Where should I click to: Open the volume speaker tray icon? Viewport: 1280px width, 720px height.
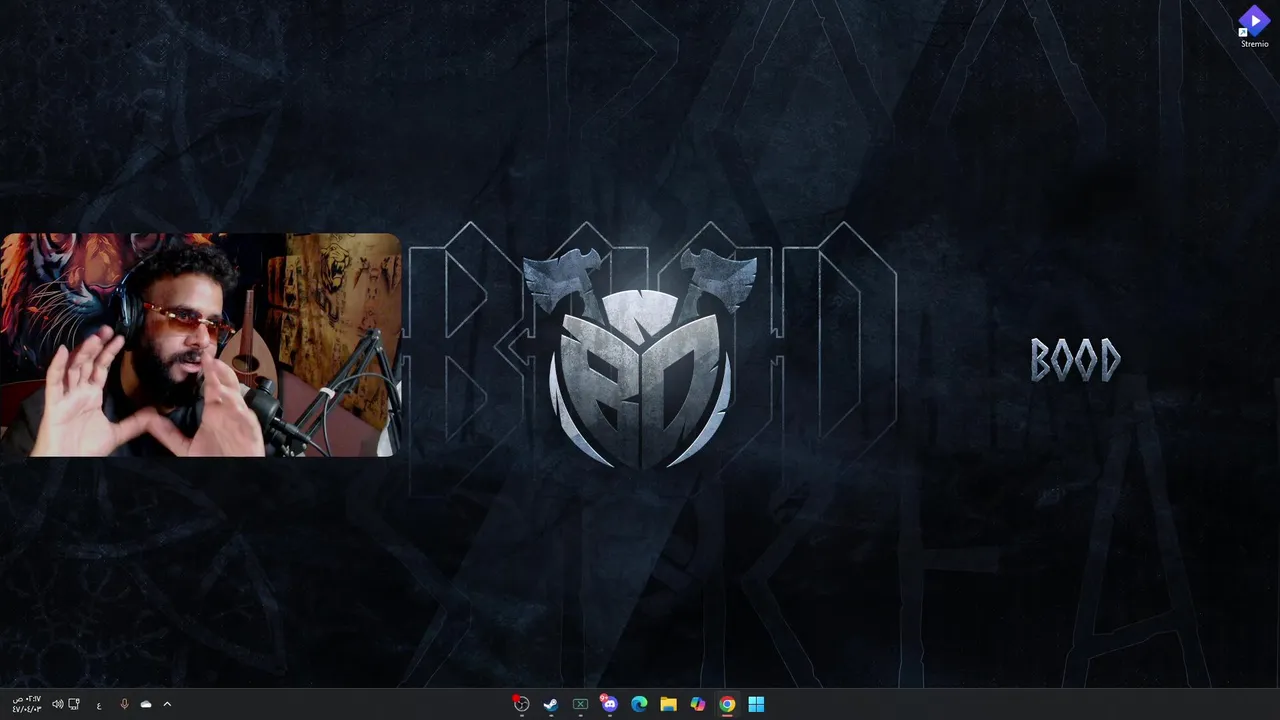pos(57,705)
